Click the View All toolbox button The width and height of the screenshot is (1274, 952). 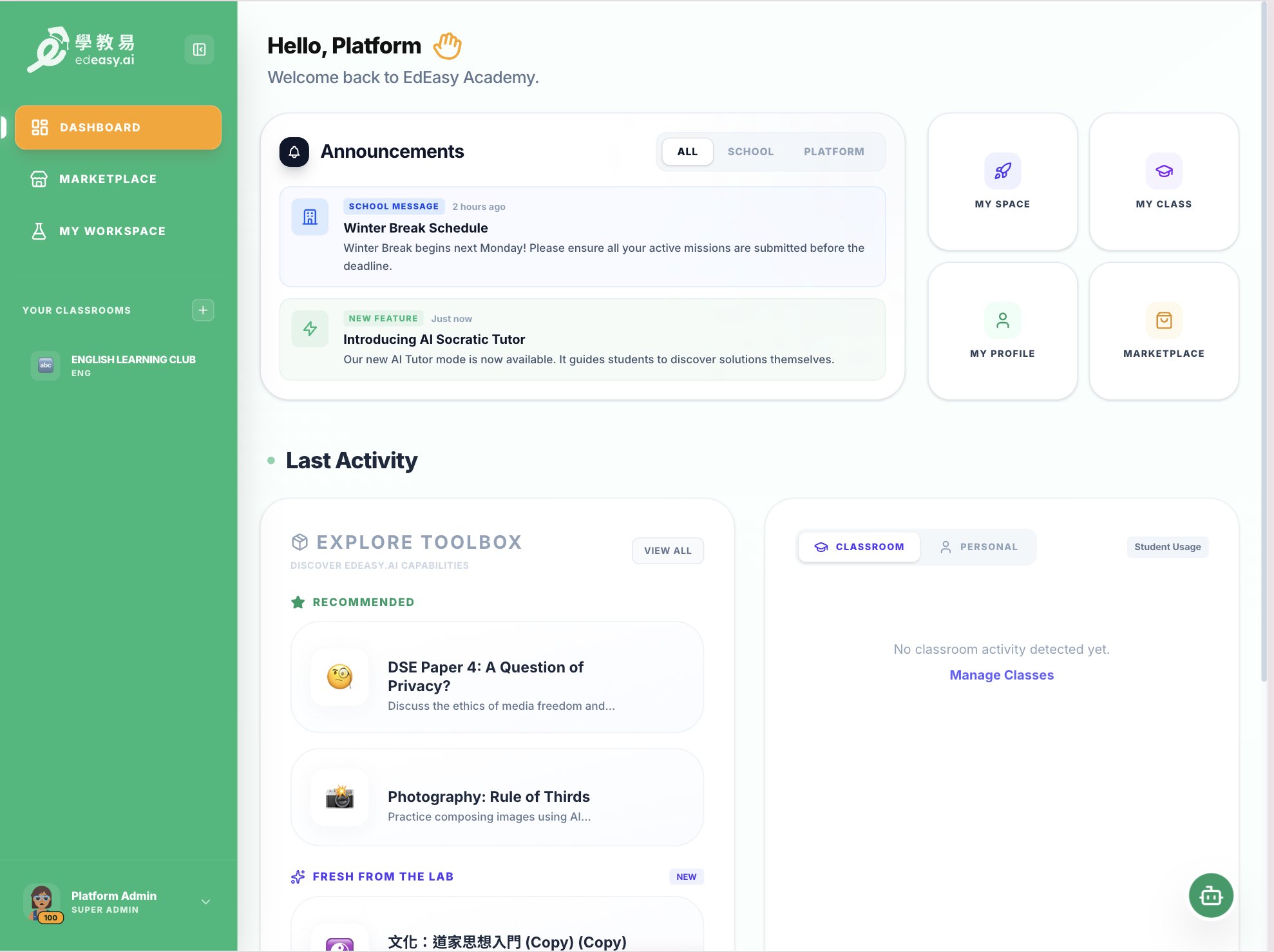tap(667, 551)
